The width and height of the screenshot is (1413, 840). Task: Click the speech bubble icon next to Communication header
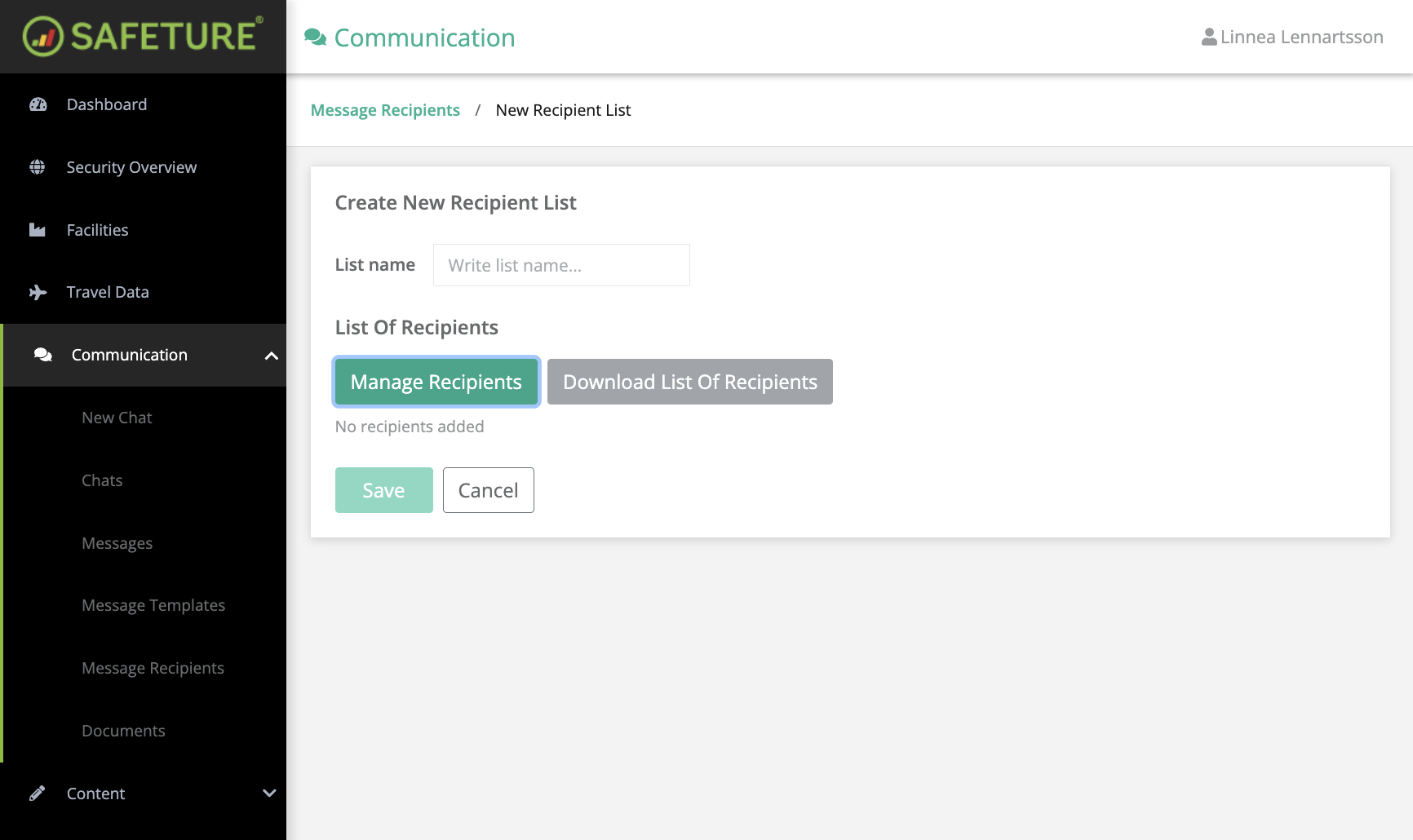coord(314,37)
